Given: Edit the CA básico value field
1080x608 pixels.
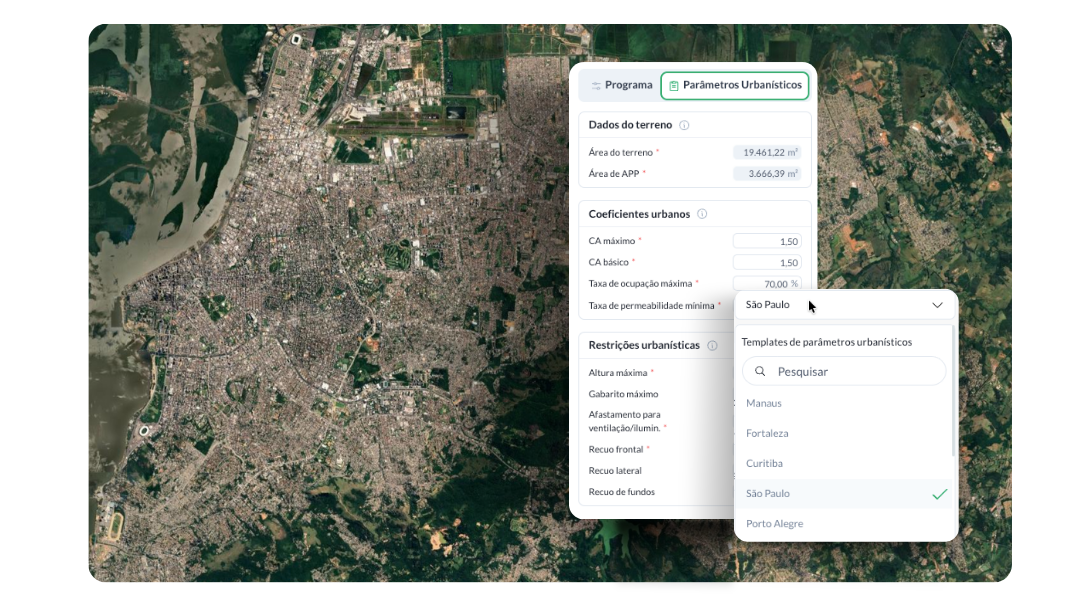Looking at the screenshot, I should pos(767,262).
